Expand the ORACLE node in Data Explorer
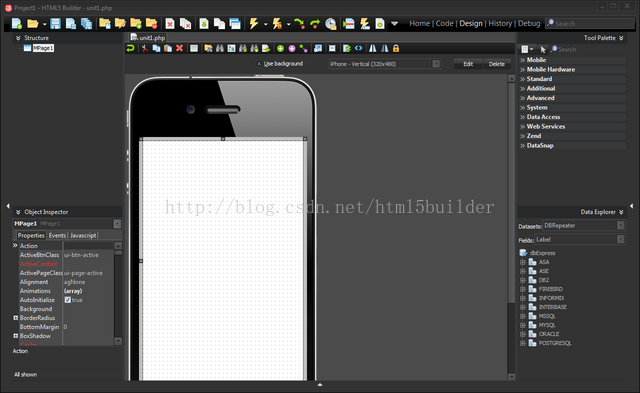 [x=522, y=334]
